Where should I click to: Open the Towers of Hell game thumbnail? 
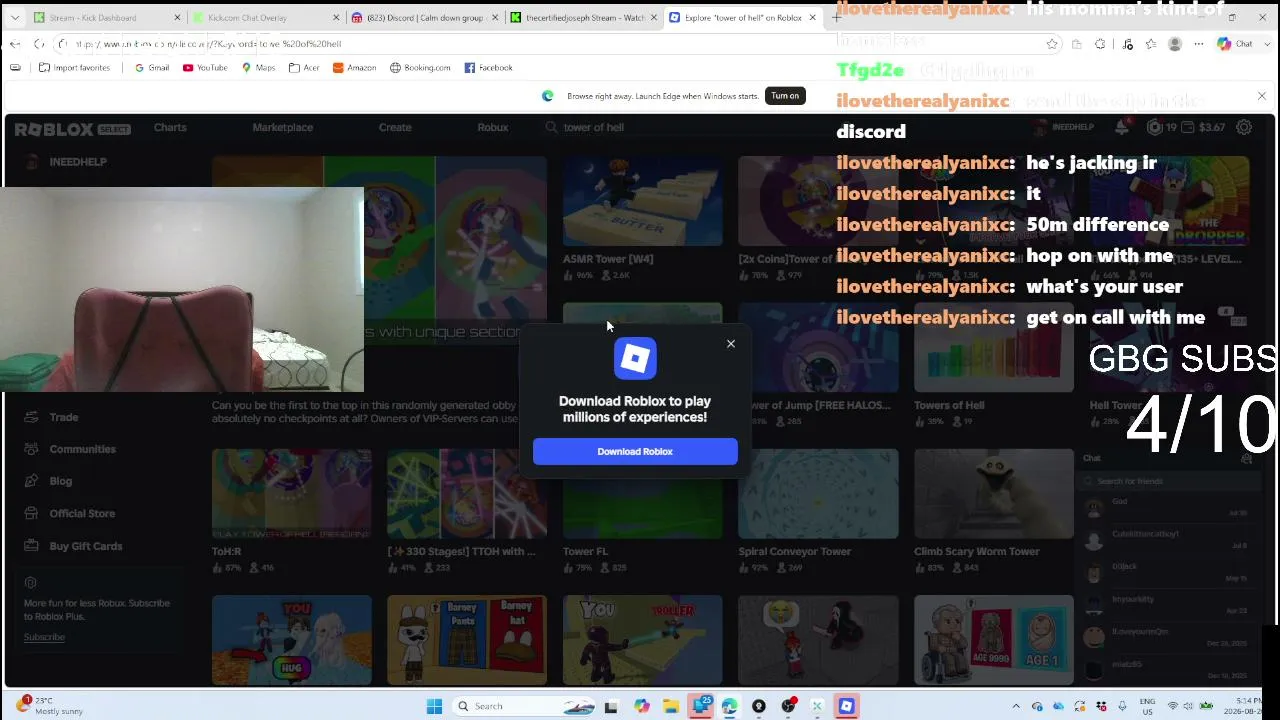[993, 348]
